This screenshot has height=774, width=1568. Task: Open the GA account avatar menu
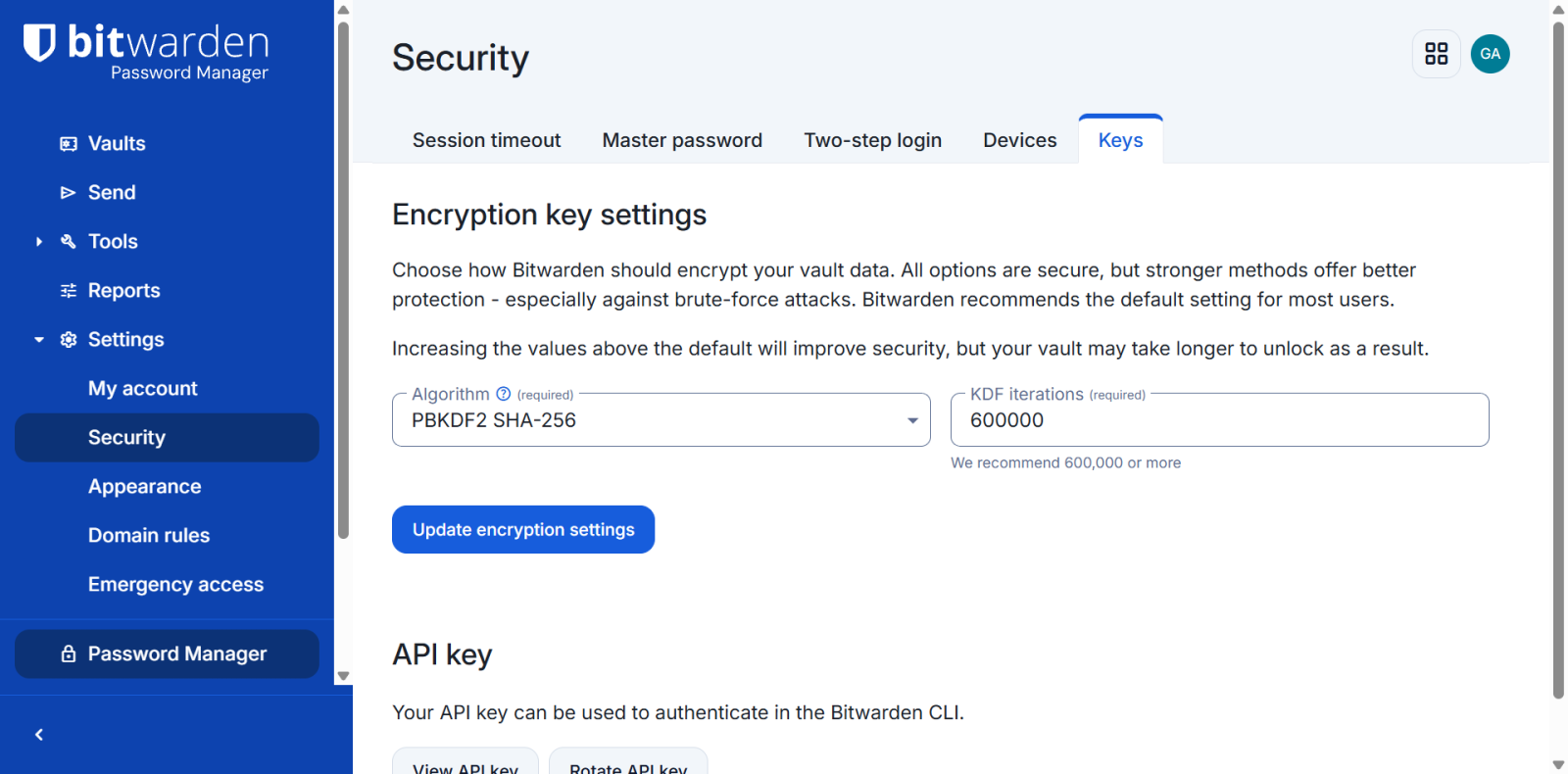point(1490,54)
